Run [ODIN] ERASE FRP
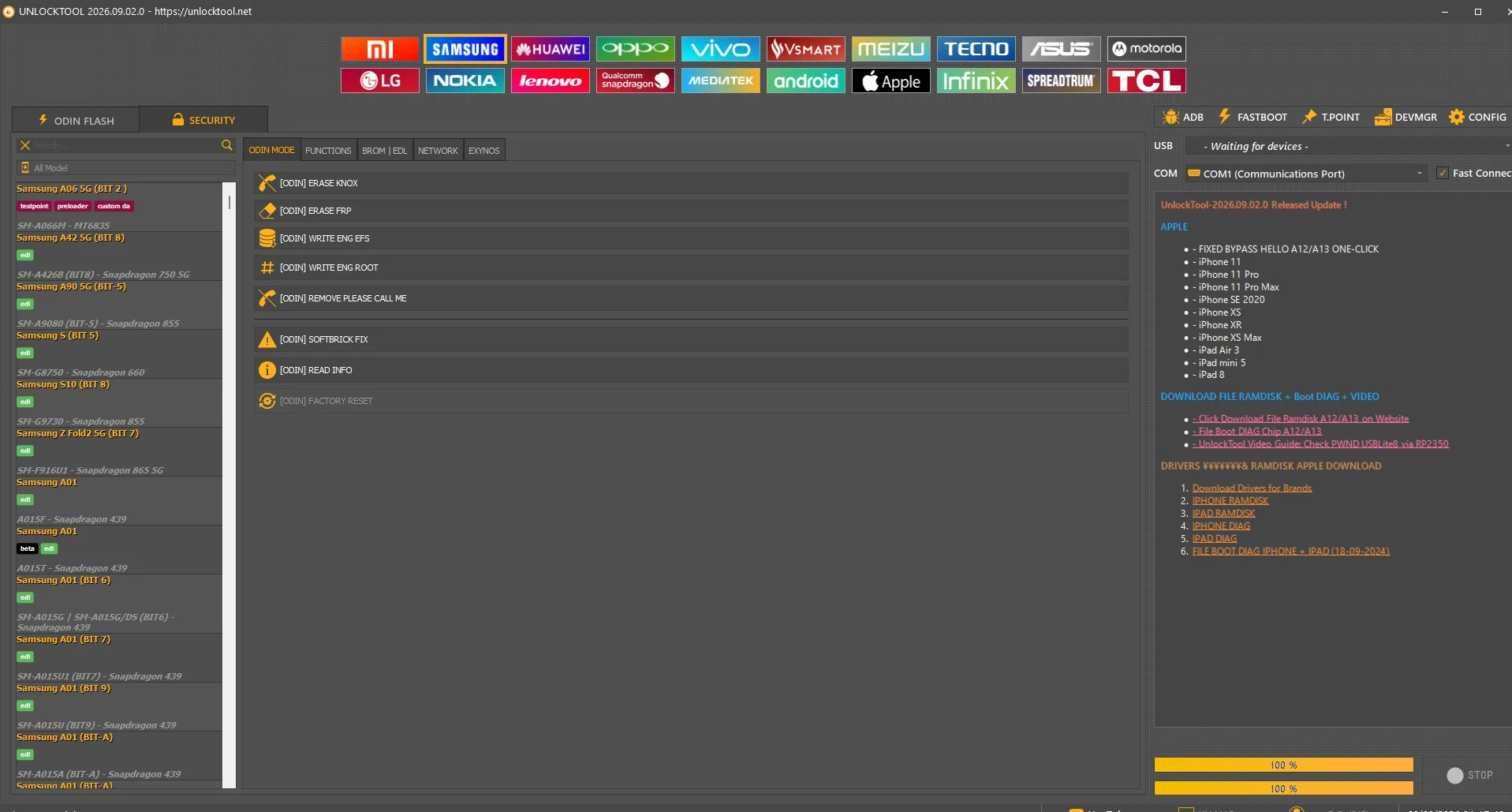Image resolution: width=1512 pixels, height=812 pixels. click(x=691, y=211)
